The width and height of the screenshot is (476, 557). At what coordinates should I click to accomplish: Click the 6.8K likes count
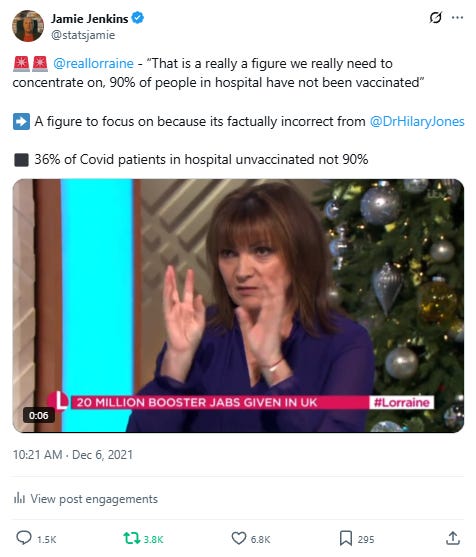(261, 540)
